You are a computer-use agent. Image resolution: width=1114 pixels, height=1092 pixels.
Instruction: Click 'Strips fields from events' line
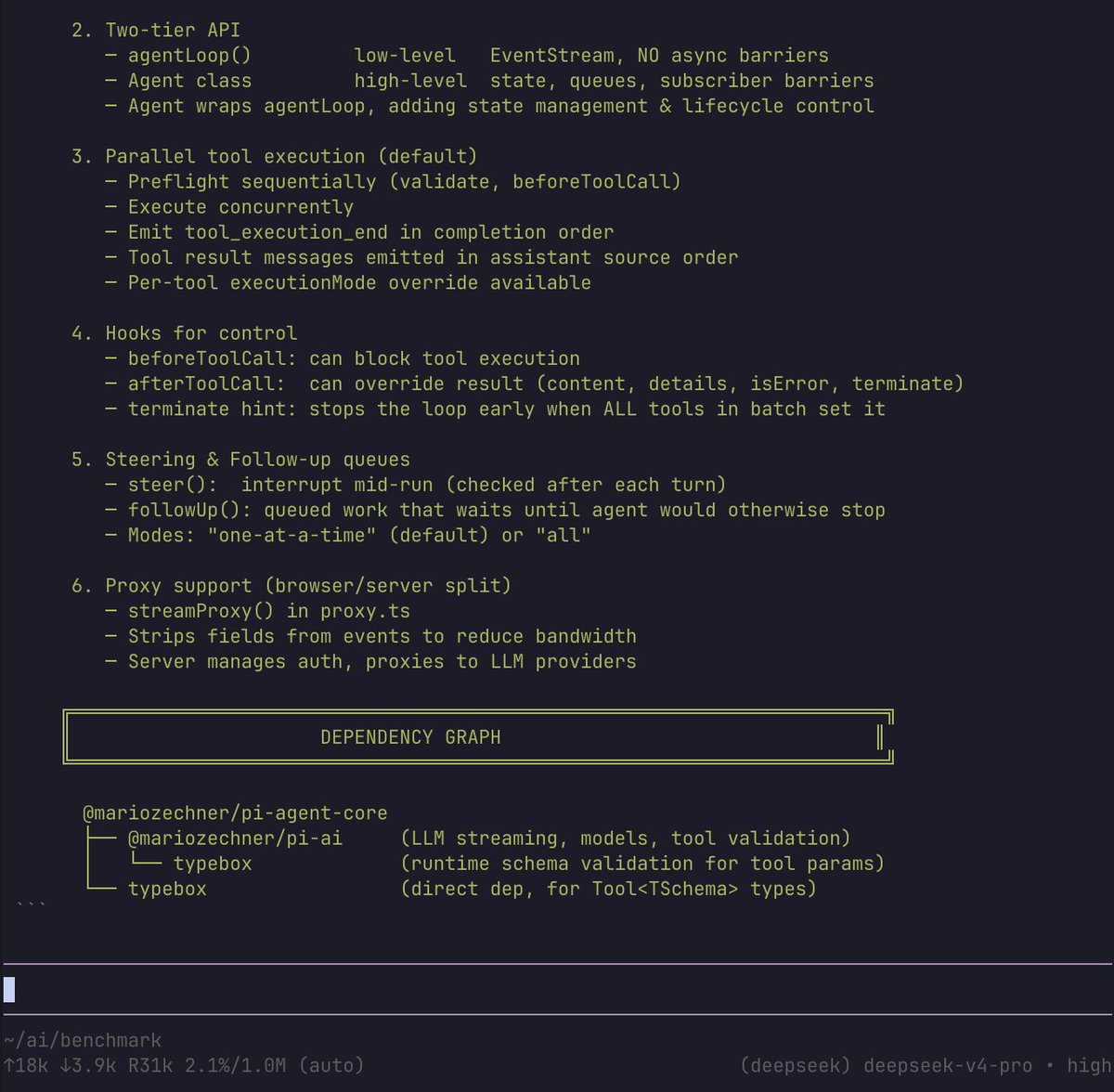pyautogui.click(x=370, y=636)
